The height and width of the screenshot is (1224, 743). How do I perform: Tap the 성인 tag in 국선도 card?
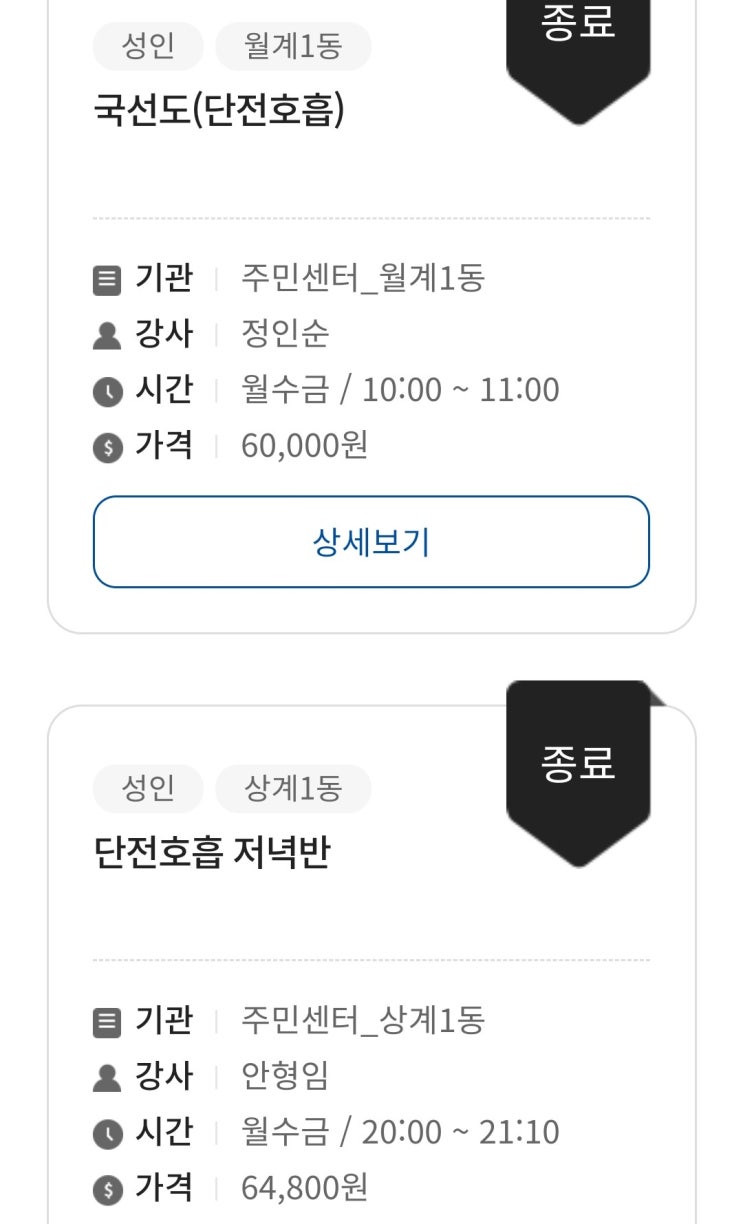148,47
